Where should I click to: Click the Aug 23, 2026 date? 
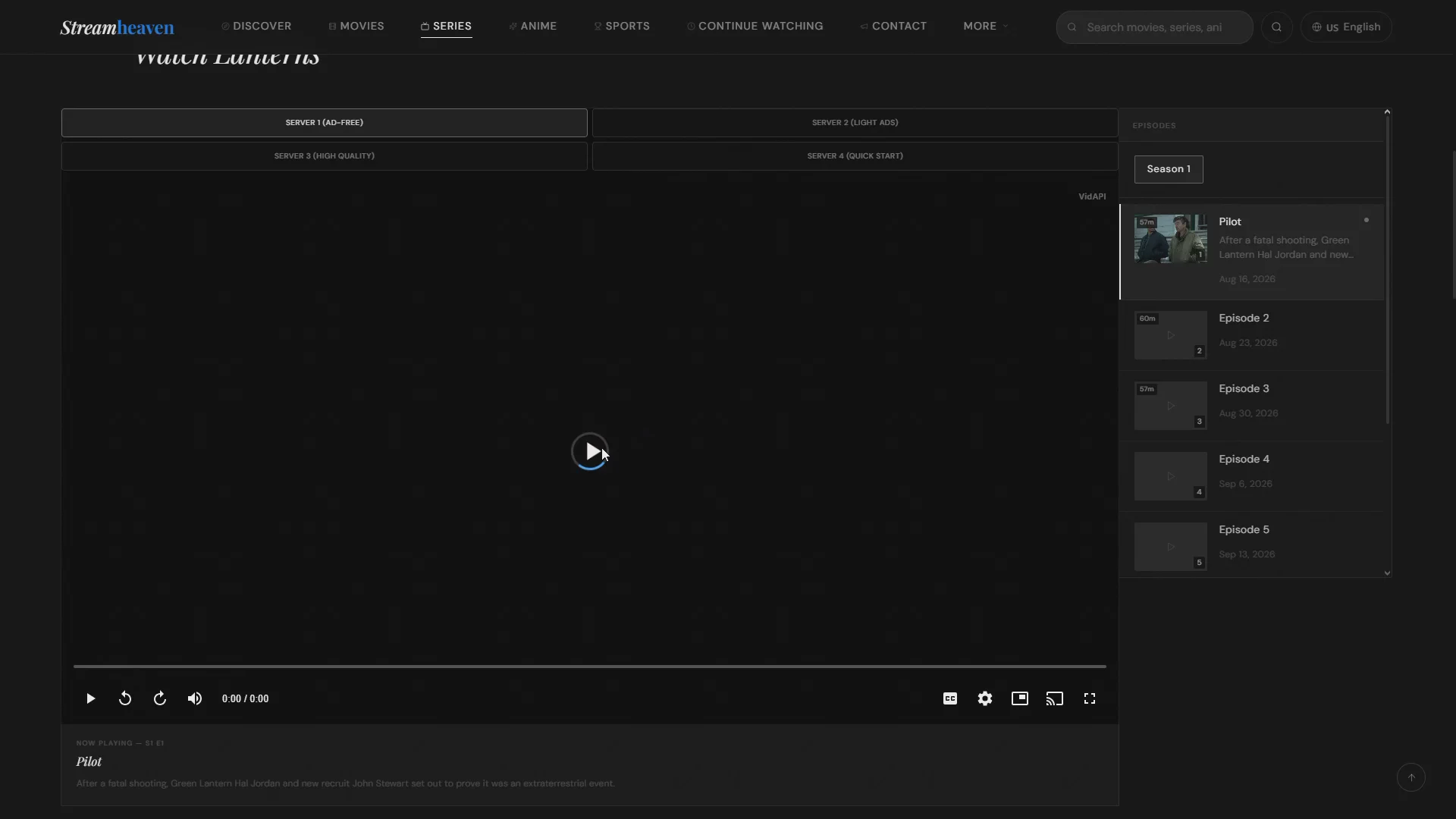click(x=1247, y=343)
